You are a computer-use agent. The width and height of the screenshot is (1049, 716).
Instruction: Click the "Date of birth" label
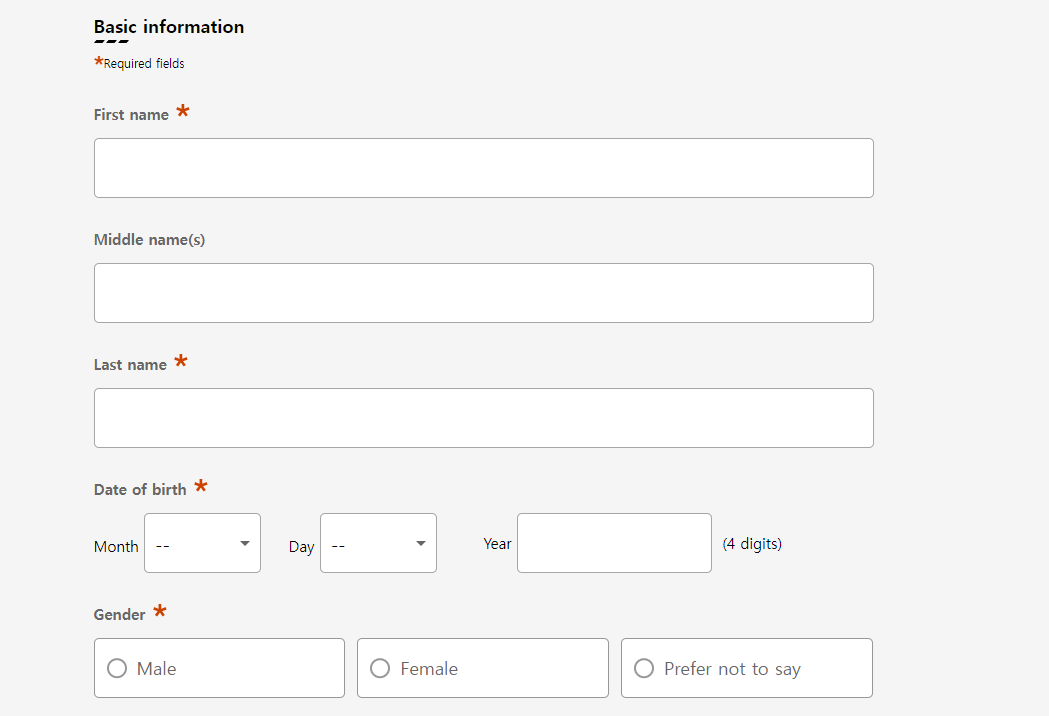click(140, 490)
